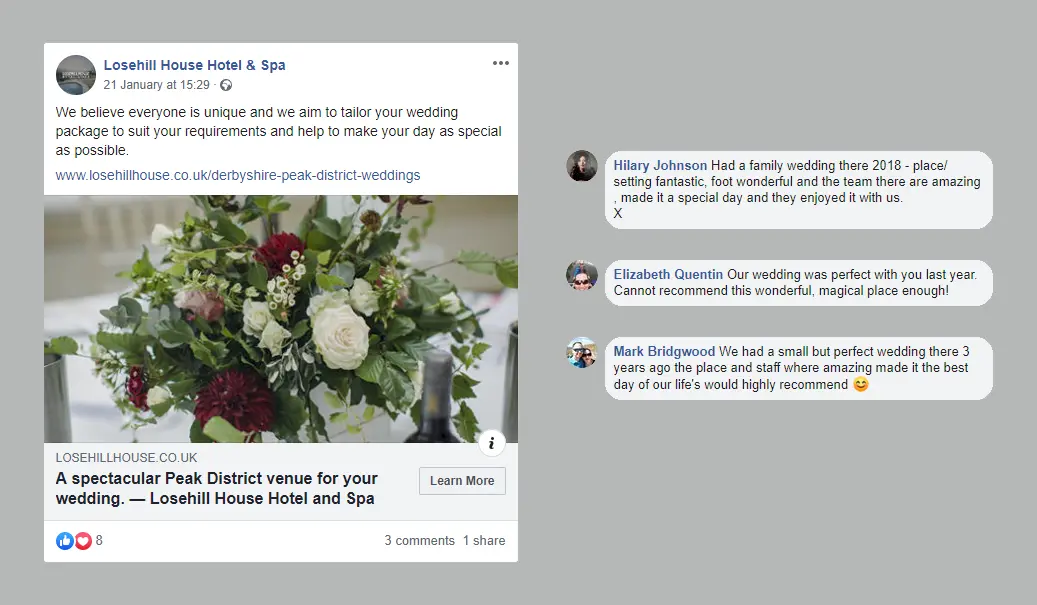
Task: Open Losehill House Hotel & Spa page name
Action: [194, 65]
